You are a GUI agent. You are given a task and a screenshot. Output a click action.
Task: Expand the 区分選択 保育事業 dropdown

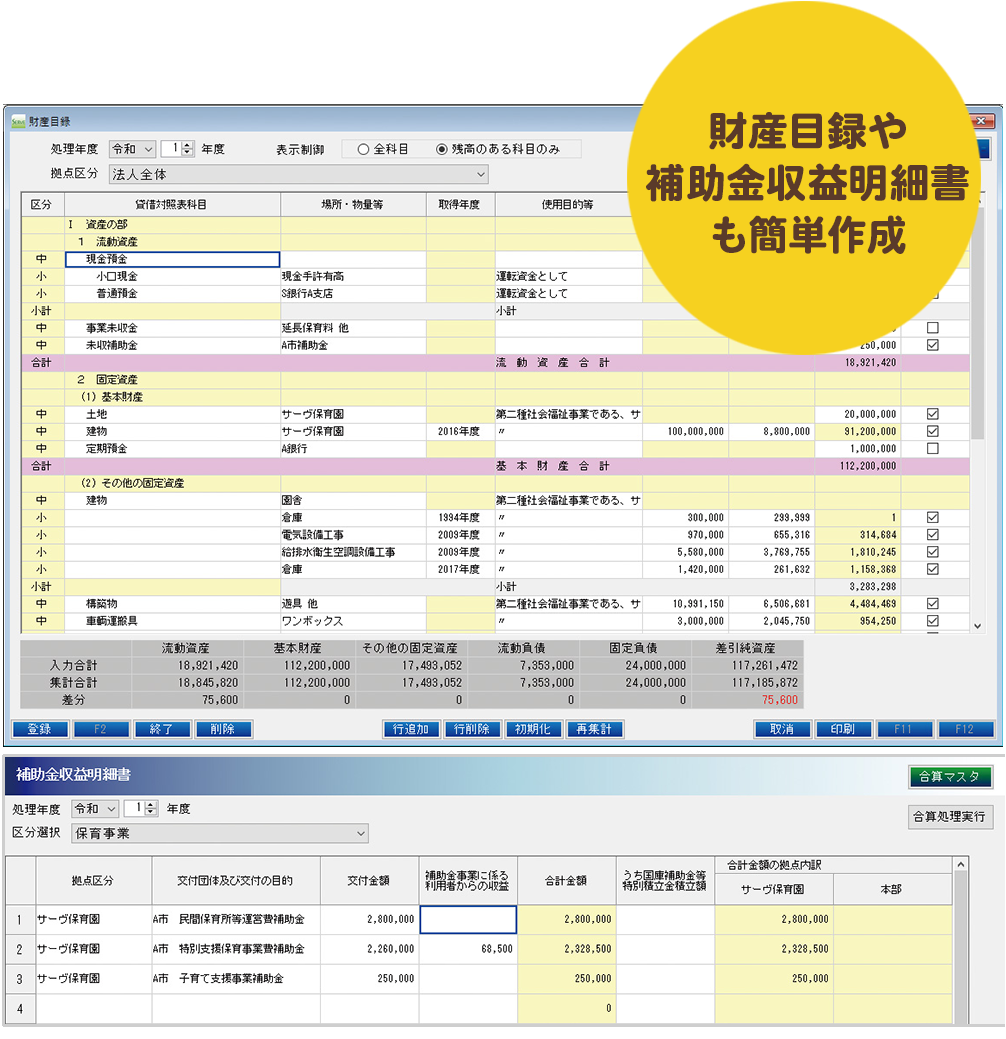click(220, 833)
